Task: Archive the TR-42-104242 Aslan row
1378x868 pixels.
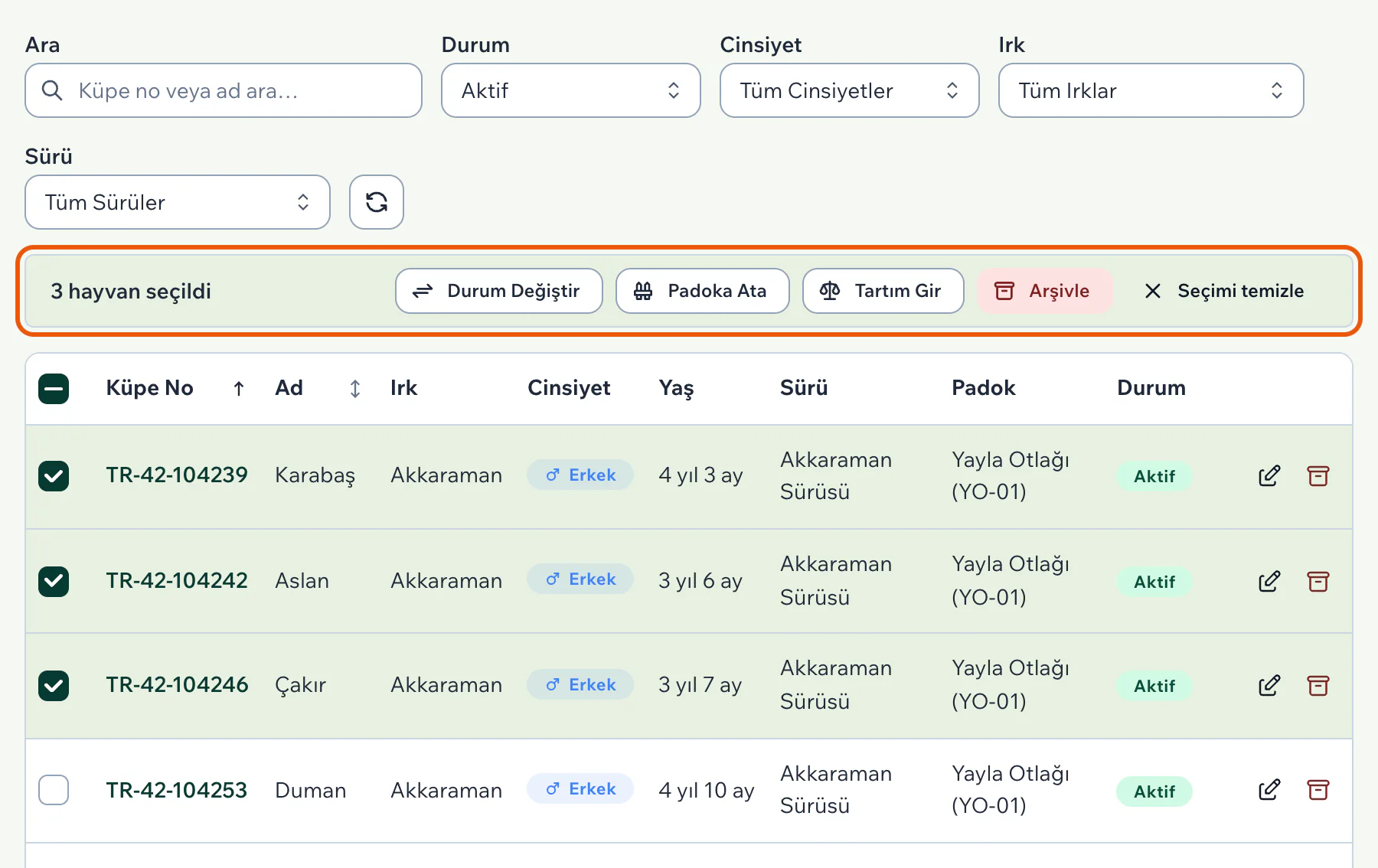Action: (1318, 582)
